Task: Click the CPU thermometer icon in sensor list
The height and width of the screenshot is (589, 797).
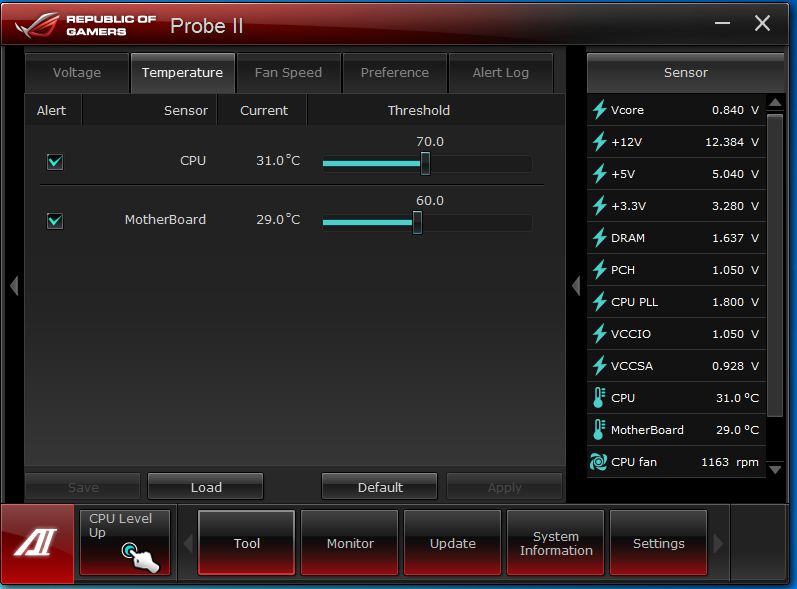Action: click(x=599, y=398)
